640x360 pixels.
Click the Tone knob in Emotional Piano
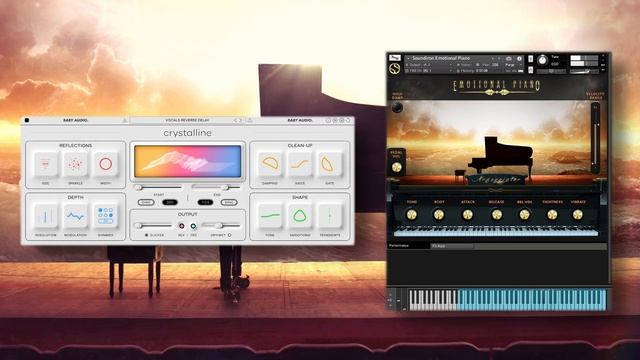coord(411,214)
